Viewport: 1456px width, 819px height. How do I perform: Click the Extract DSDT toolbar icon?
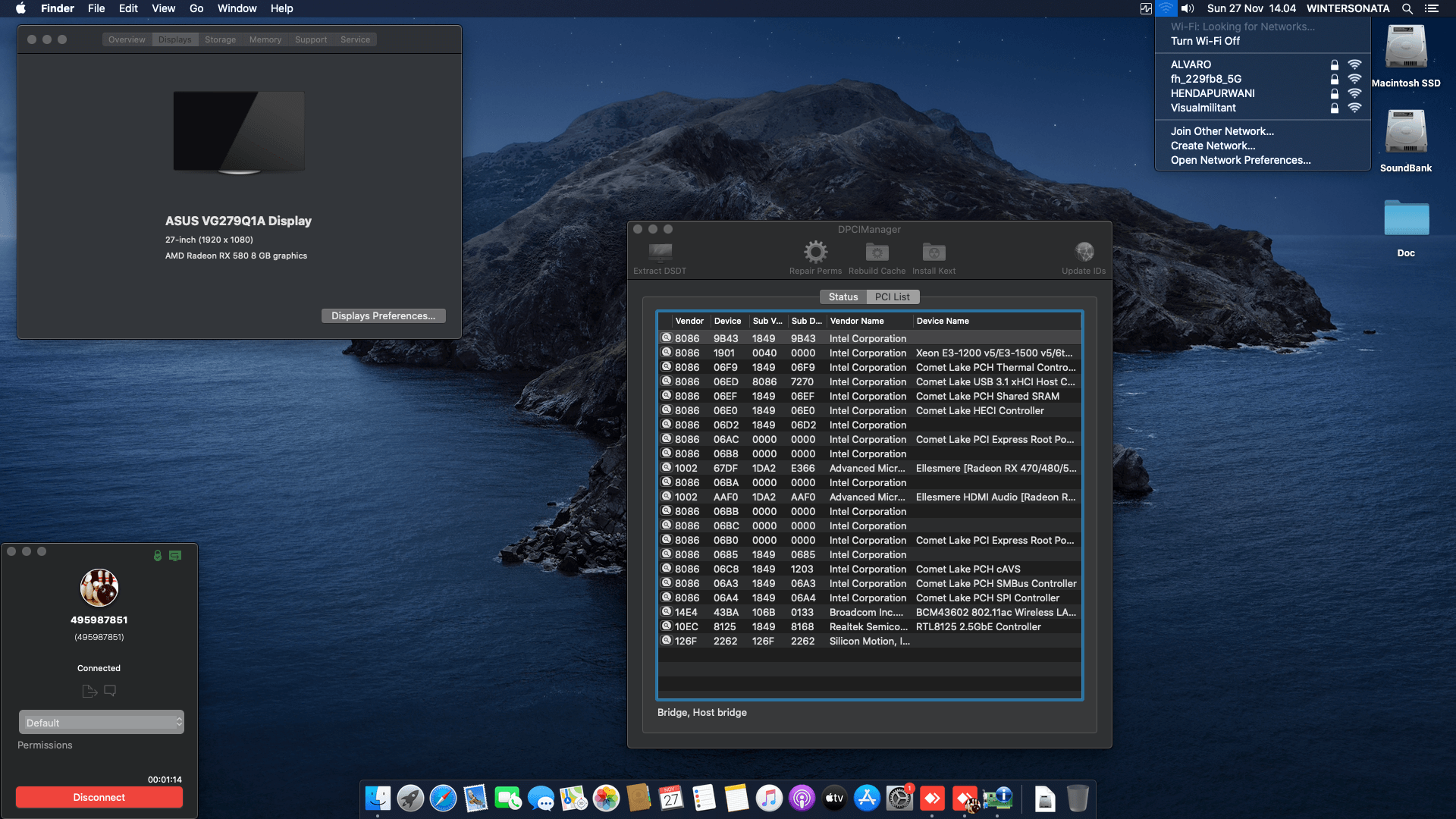tap(660, 253)
